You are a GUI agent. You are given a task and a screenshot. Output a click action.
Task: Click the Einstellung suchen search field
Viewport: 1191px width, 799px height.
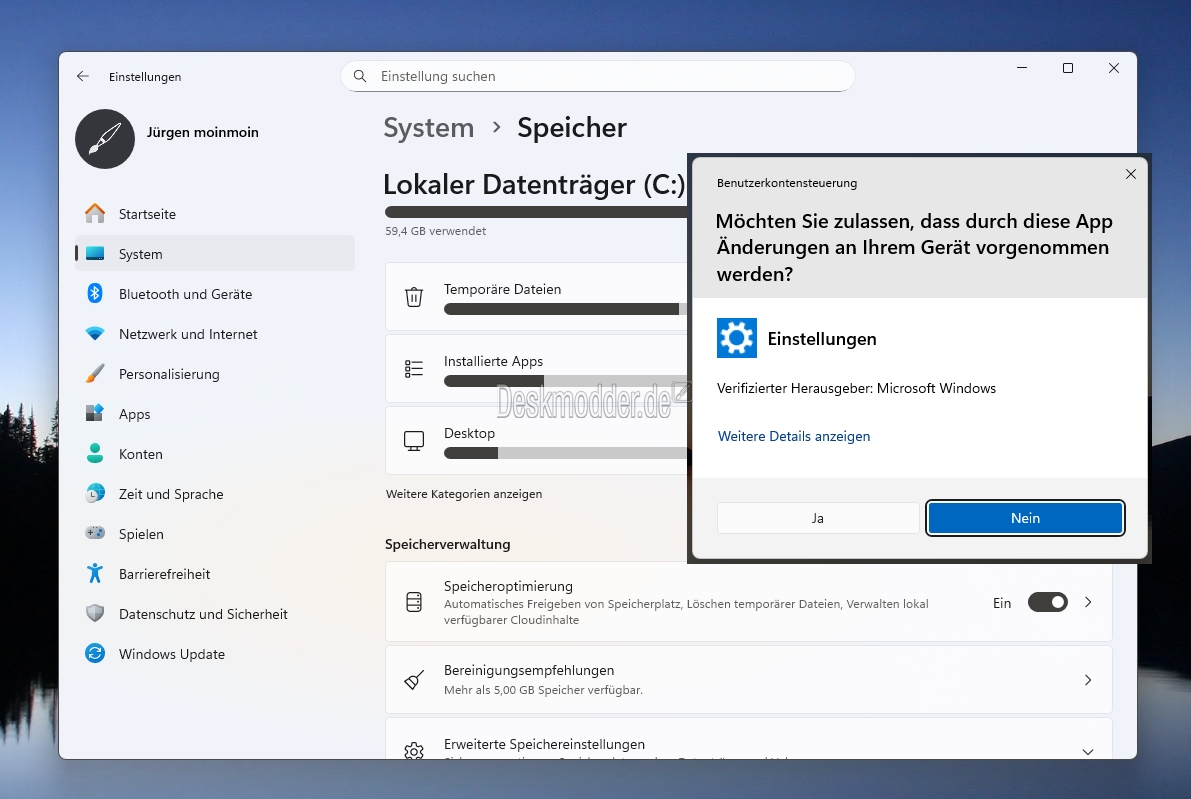coord(610,76)
